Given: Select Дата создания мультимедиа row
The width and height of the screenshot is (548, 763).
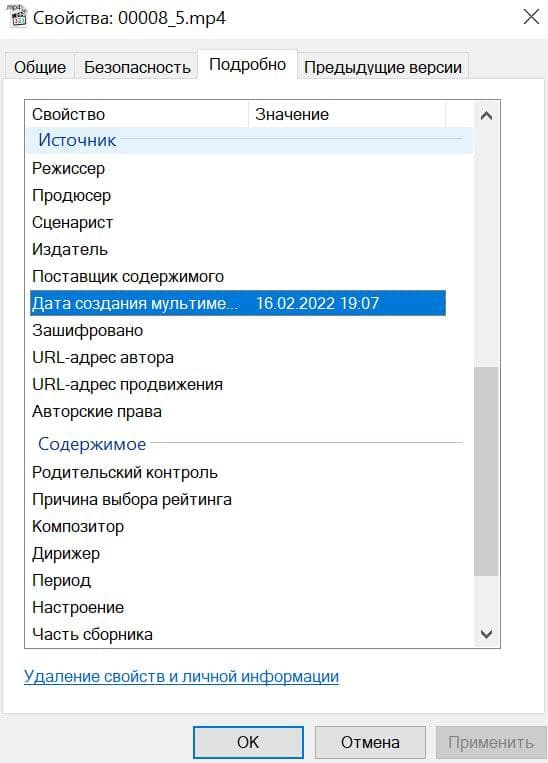Looking at the screenshot, I should tap(237, 303).
